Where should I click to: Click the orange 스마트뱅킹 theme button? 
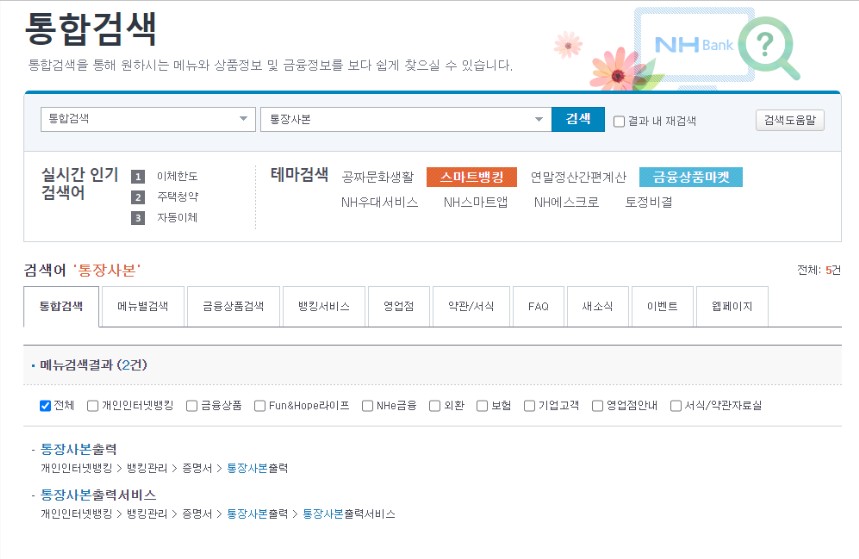(x=472, y=177)
